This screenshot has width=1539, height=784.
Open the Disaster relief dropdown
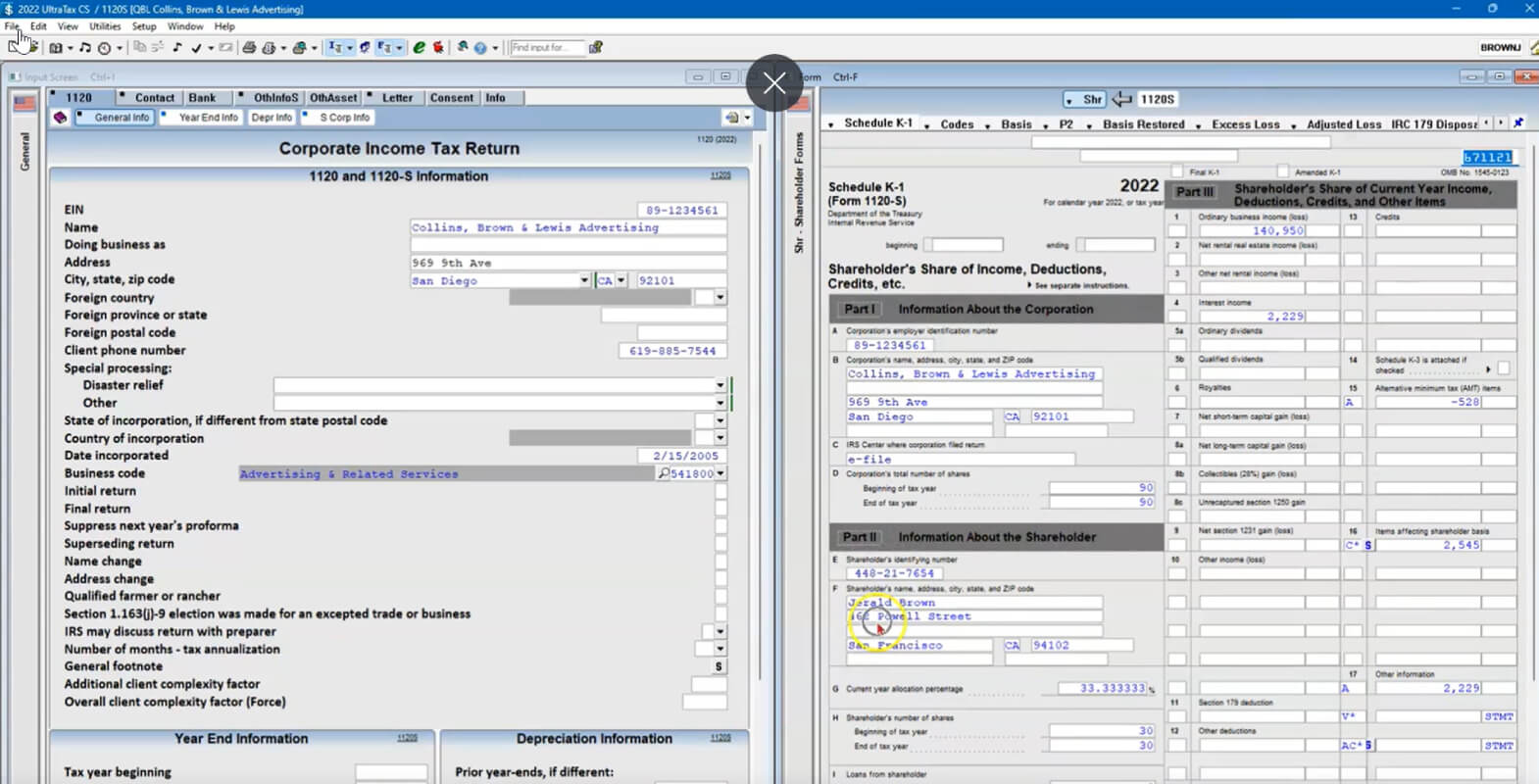720,385
